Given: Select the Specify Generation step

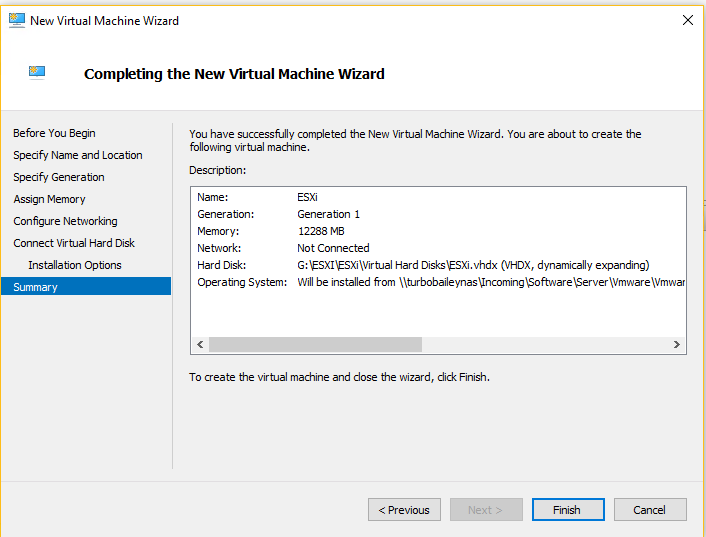Looking at the screenshot, I should [x=58, y=177].
